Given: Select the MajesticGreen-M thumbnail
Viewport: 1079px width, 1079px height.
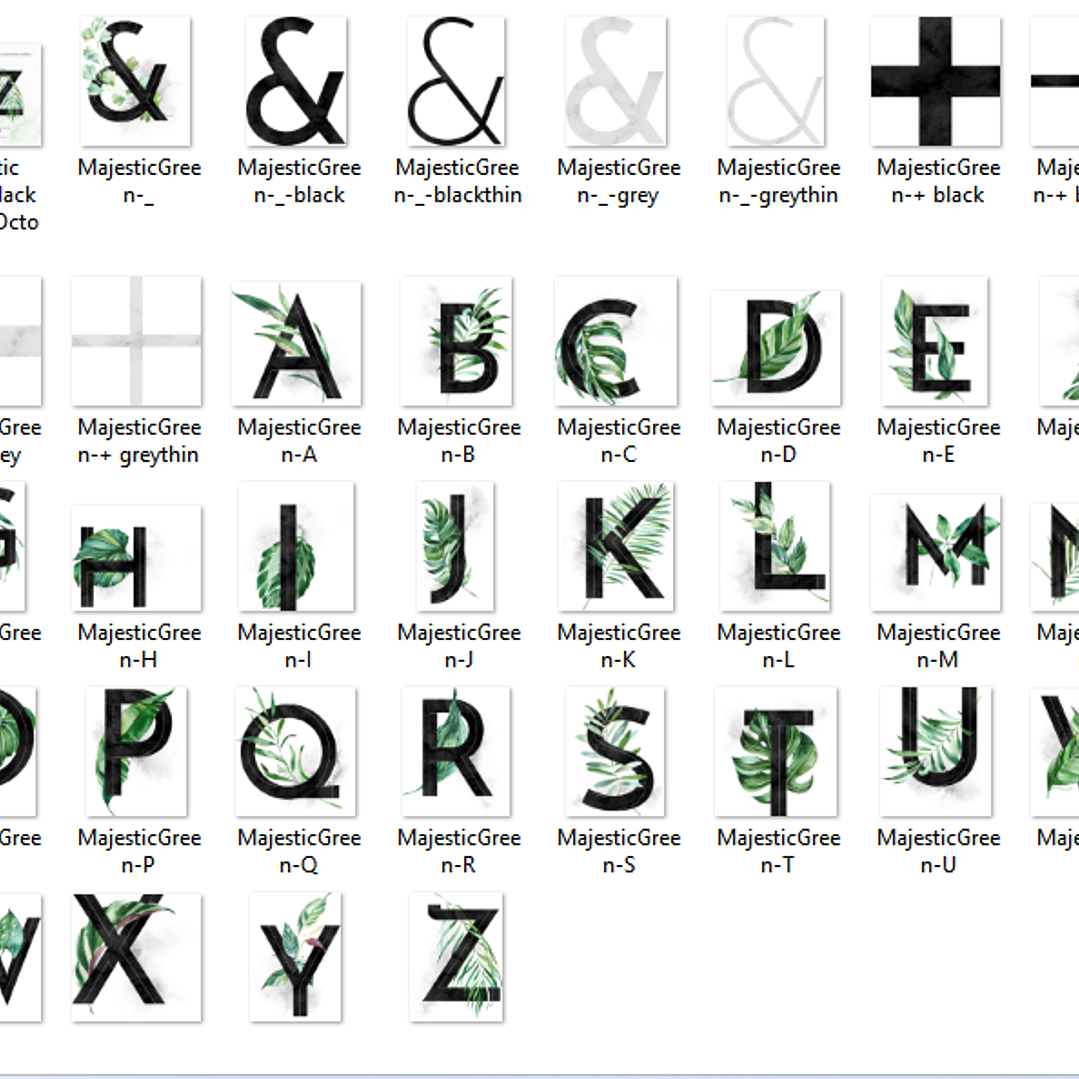Looking at the screenshot, I should (x=937, y=548).
